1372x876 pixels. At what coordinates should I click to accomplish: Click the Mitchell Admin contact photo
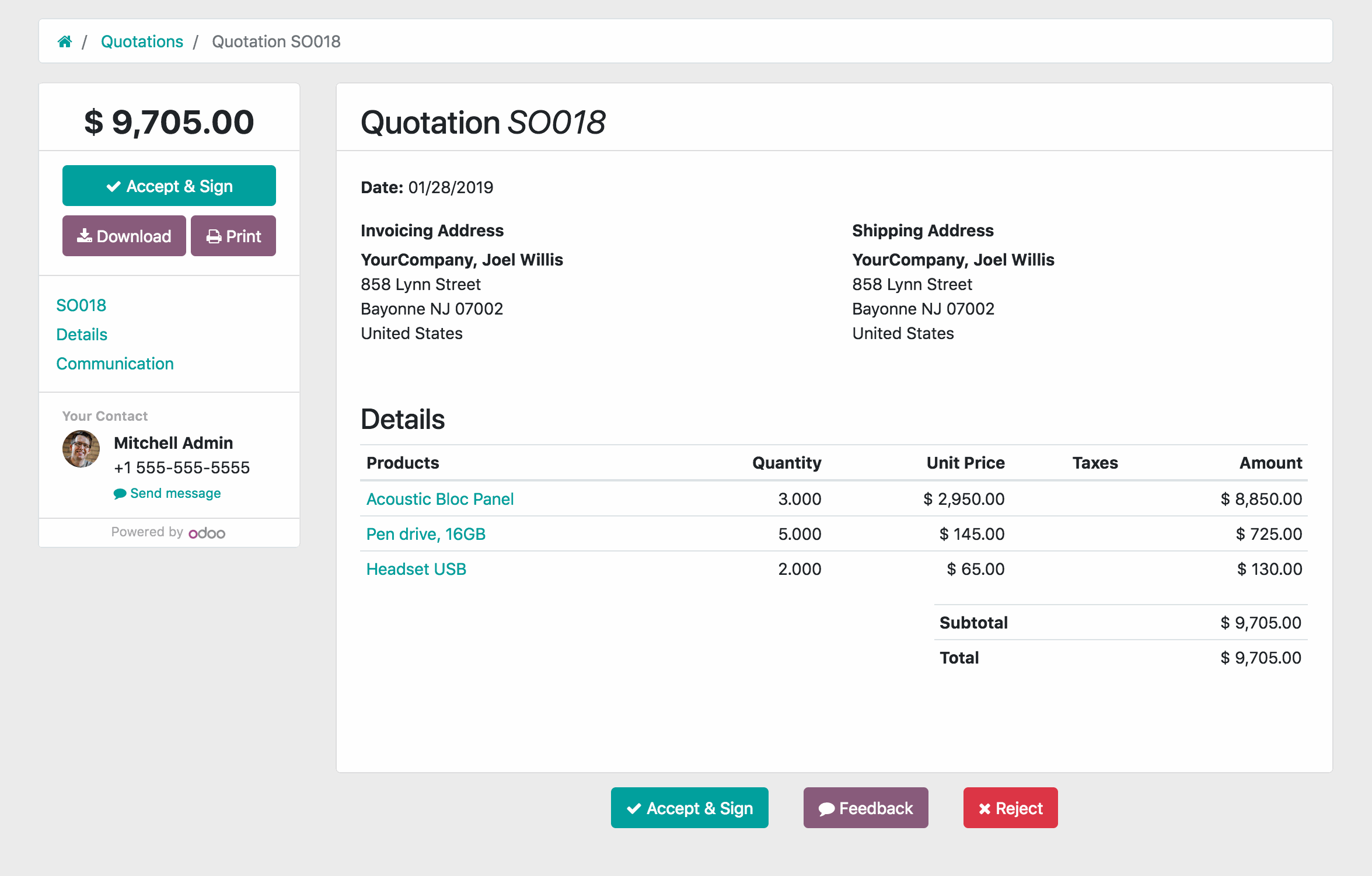(x=81, y=452)
